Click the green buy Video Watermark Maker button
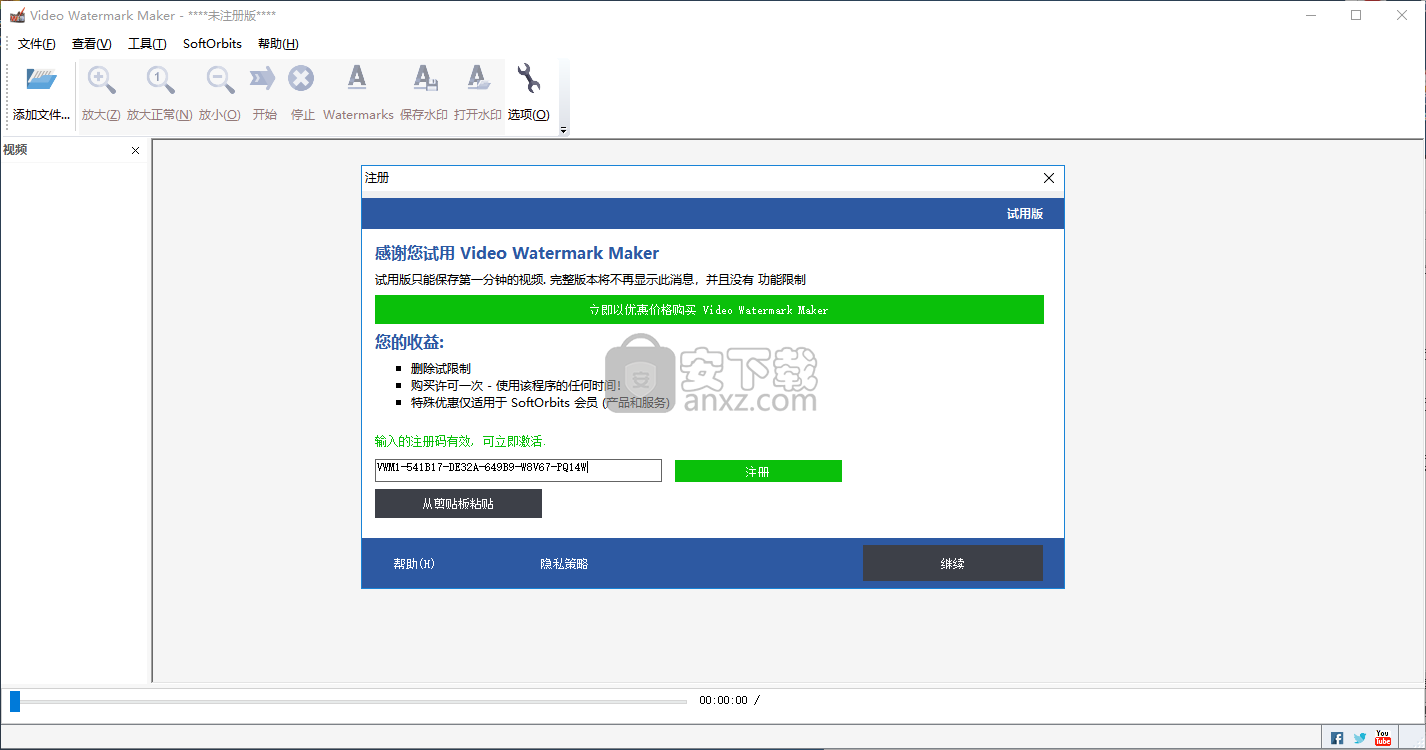This screenshot has width=1426, height=750. tap(709, 310)
